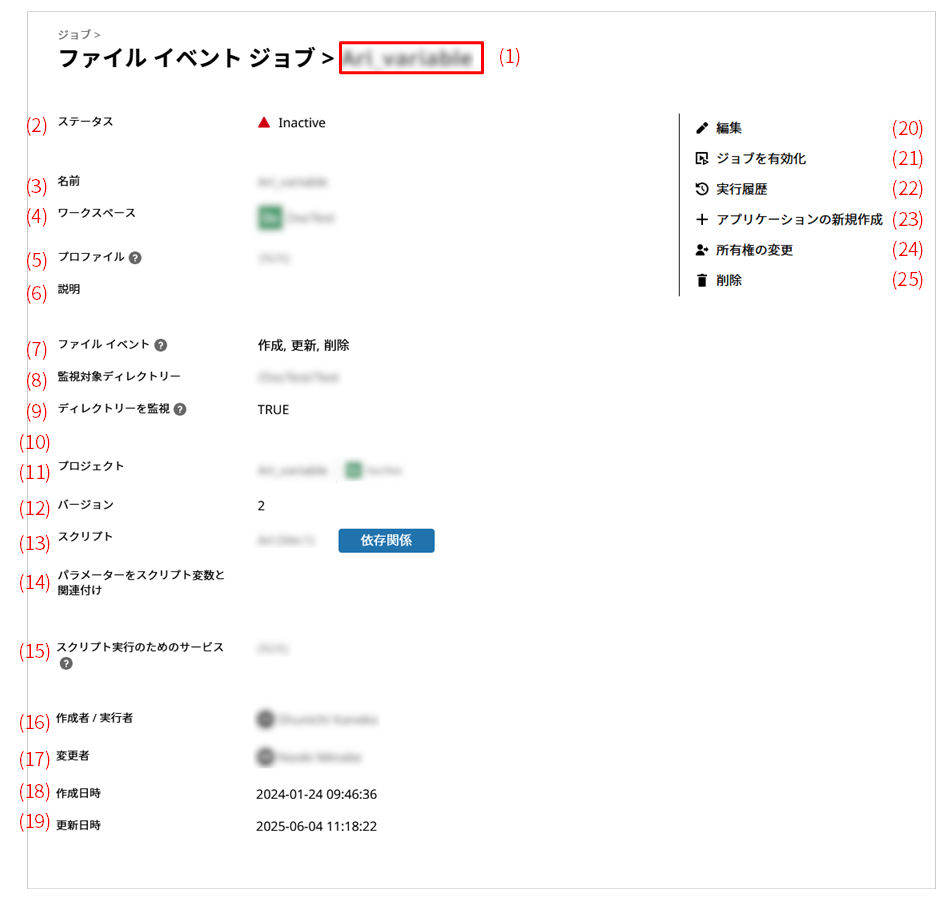
Task: Click the pencil icon beside 編集
Action: click(x=702, y=128)
